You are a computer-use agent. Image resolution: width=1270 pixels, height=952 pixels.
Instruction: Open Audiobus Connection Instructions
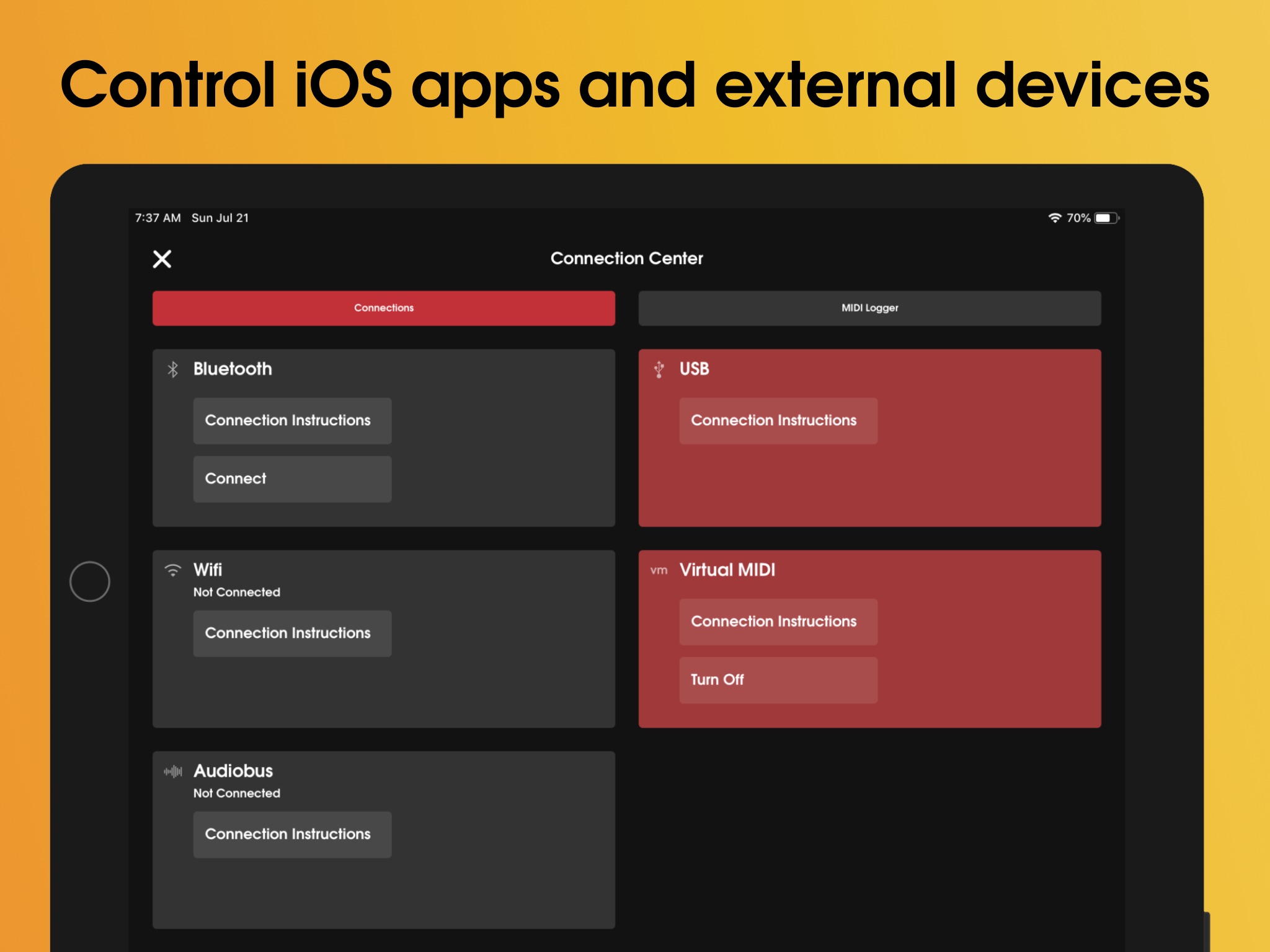[292, 834]
